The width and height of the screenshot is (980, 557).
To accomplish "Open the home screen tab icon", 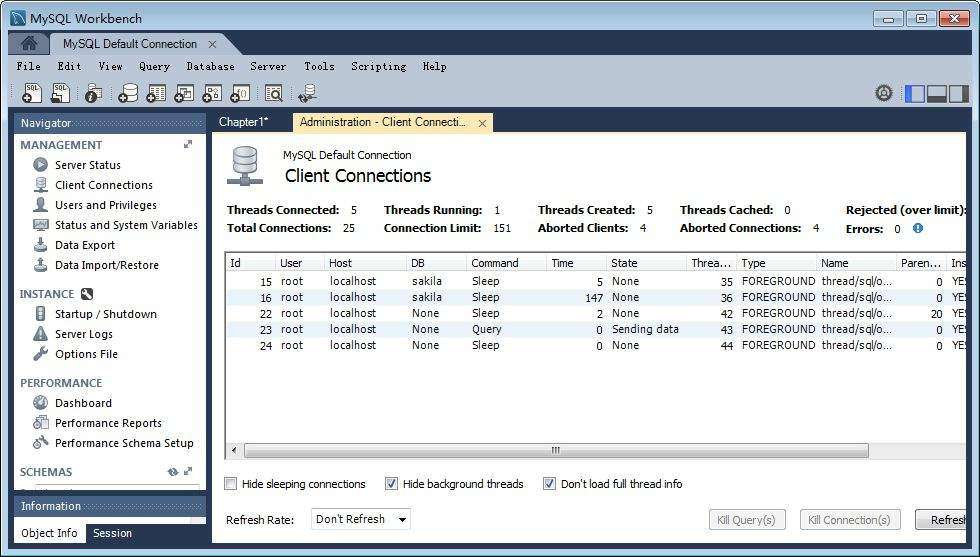I will 29,44.
